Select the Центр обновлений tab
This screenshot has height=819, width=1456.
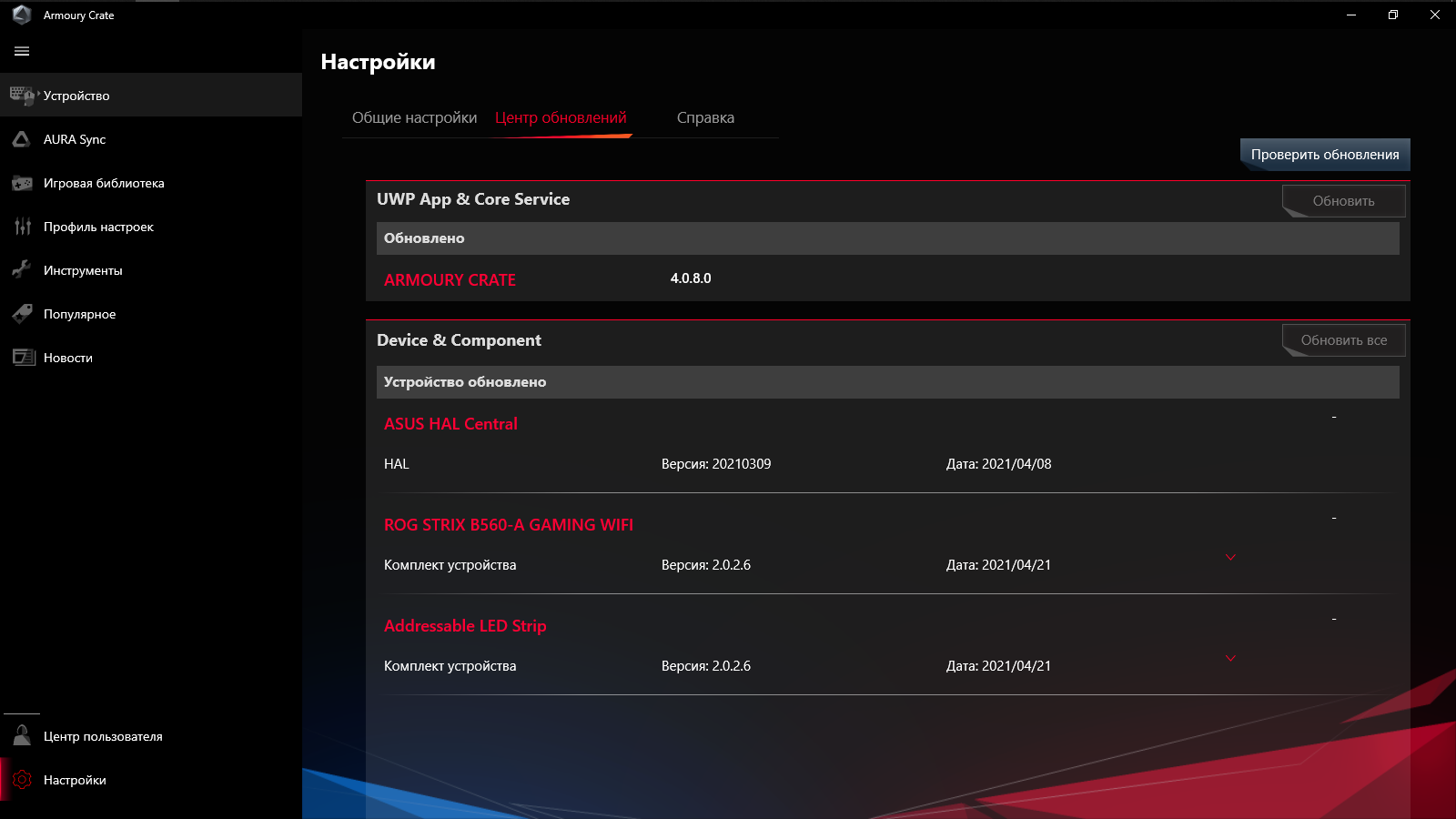click(561, 117)
